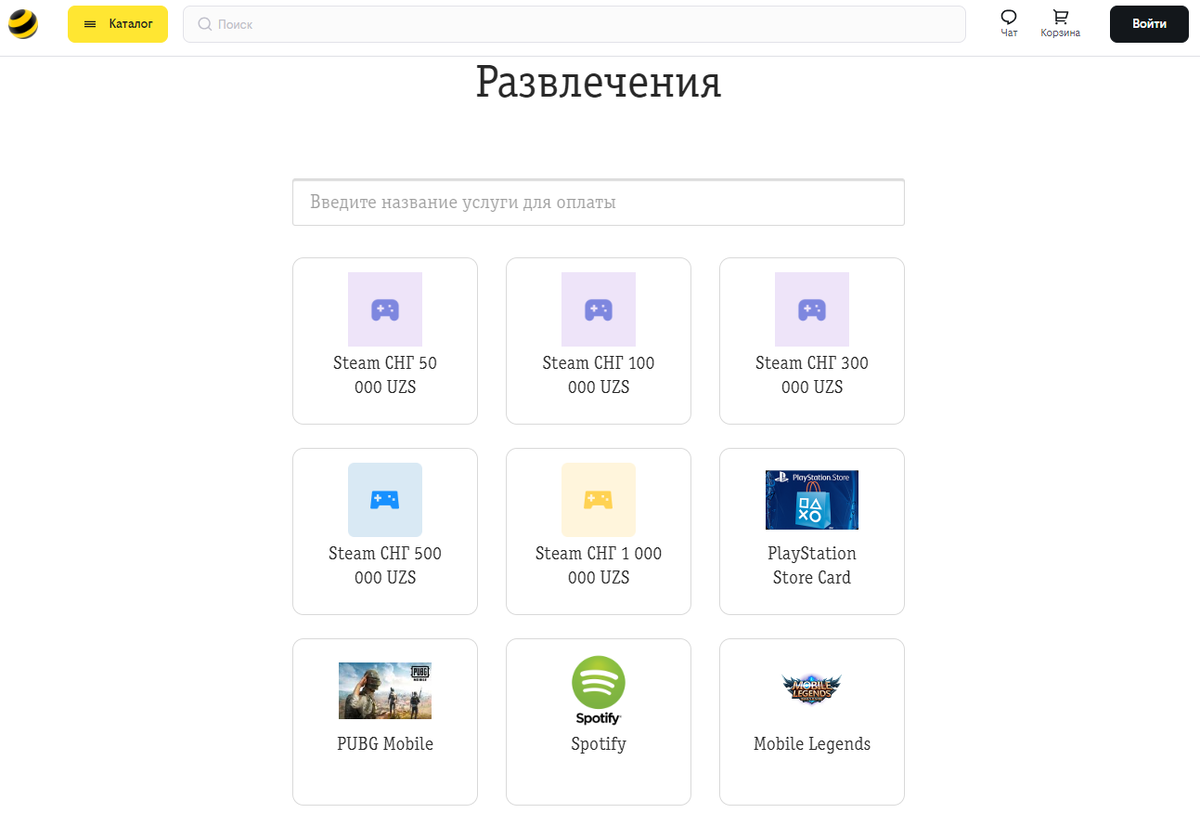1200x813 pixels.
Task: Open the Spotify service label
Action: tap(598, 744)
